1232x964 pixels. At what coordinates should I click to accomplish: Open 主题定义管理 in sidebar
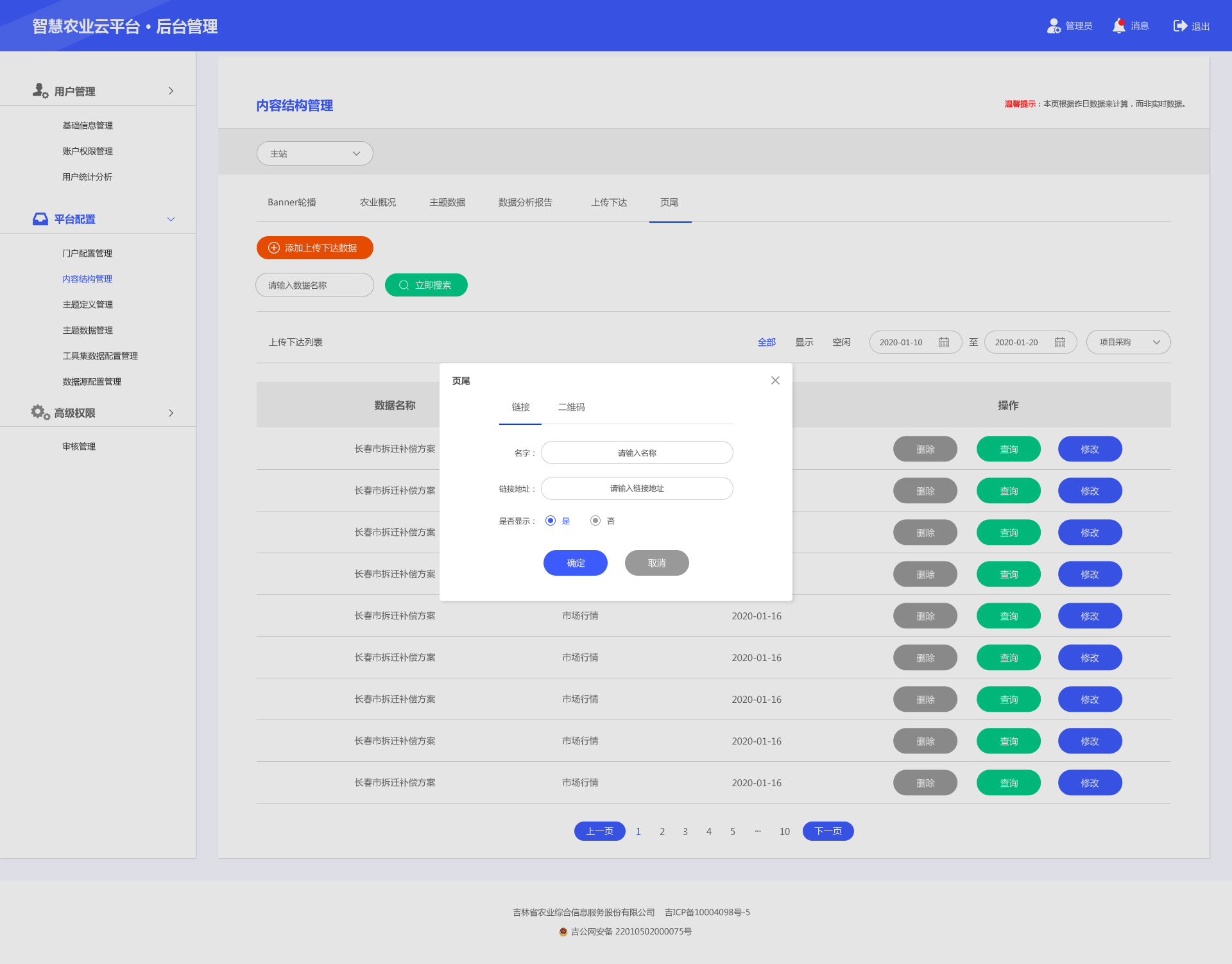pos(87,304)
